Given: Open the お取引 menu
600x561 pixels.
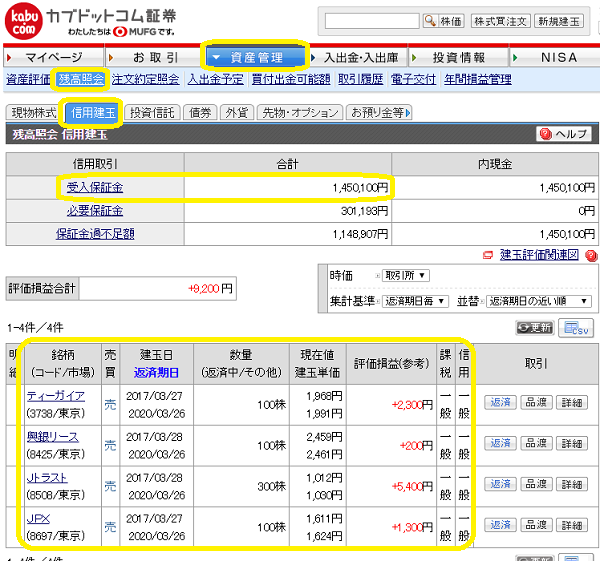Looking at the screenshot, I should (x=153, y=57).
